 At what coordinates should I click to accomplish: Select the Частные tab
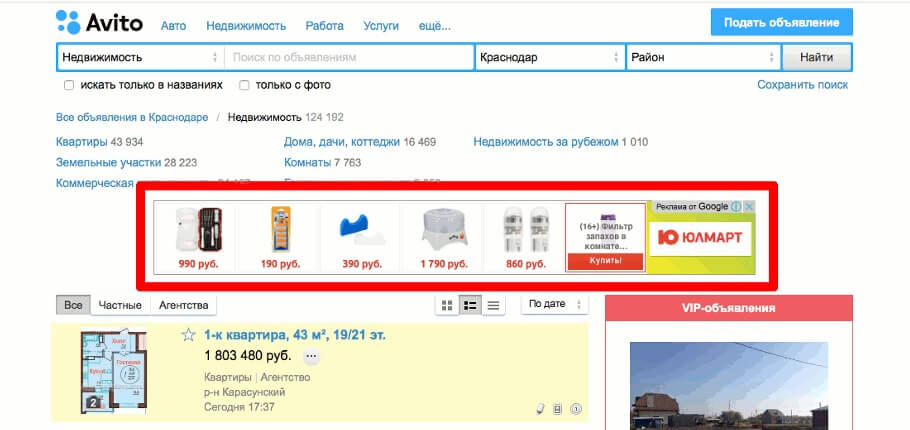120,305
